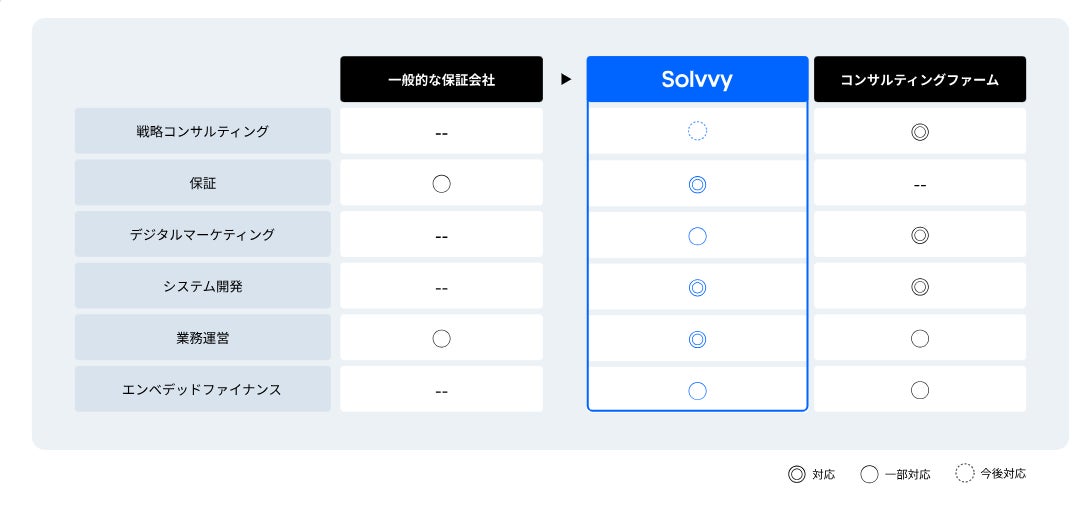The width and height of the screenshot is (1080, 511).
Task: Click the Solvvy column header
Action: point(697,80)
